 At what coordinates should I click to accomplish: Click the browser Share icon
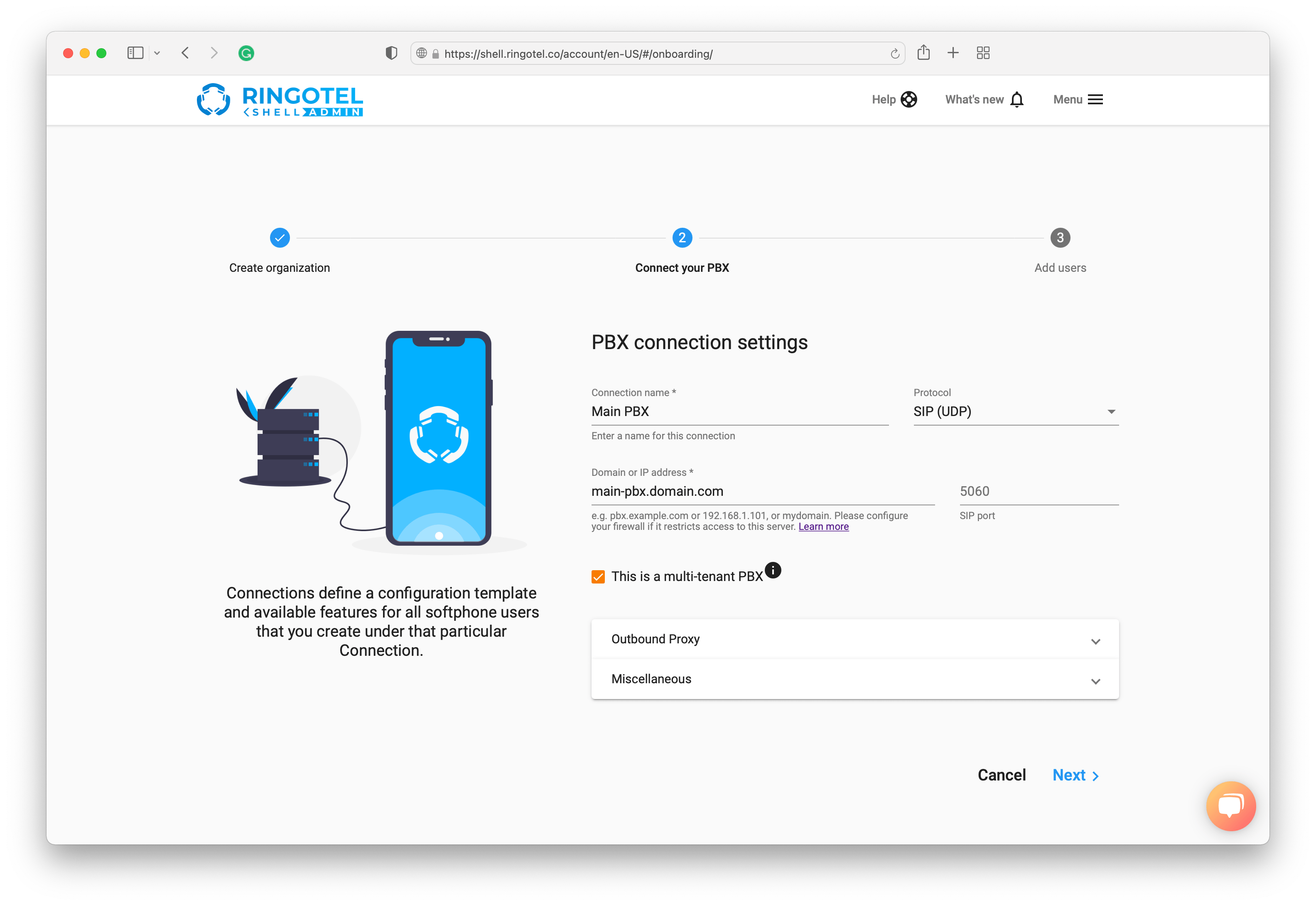923,53
